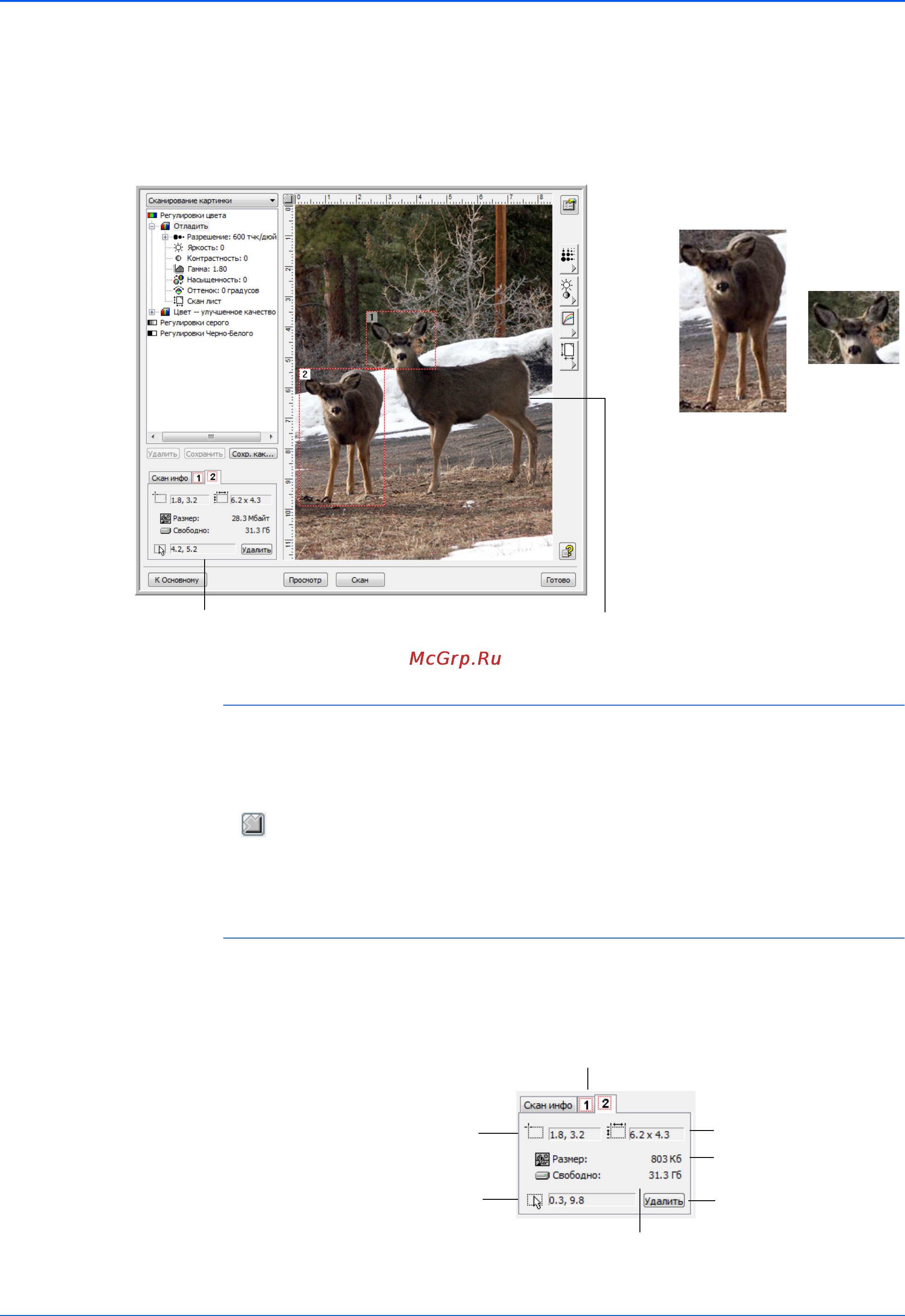Open the scan properties icon at top right
Viewport: 905px width, 1316px height.
569,205
